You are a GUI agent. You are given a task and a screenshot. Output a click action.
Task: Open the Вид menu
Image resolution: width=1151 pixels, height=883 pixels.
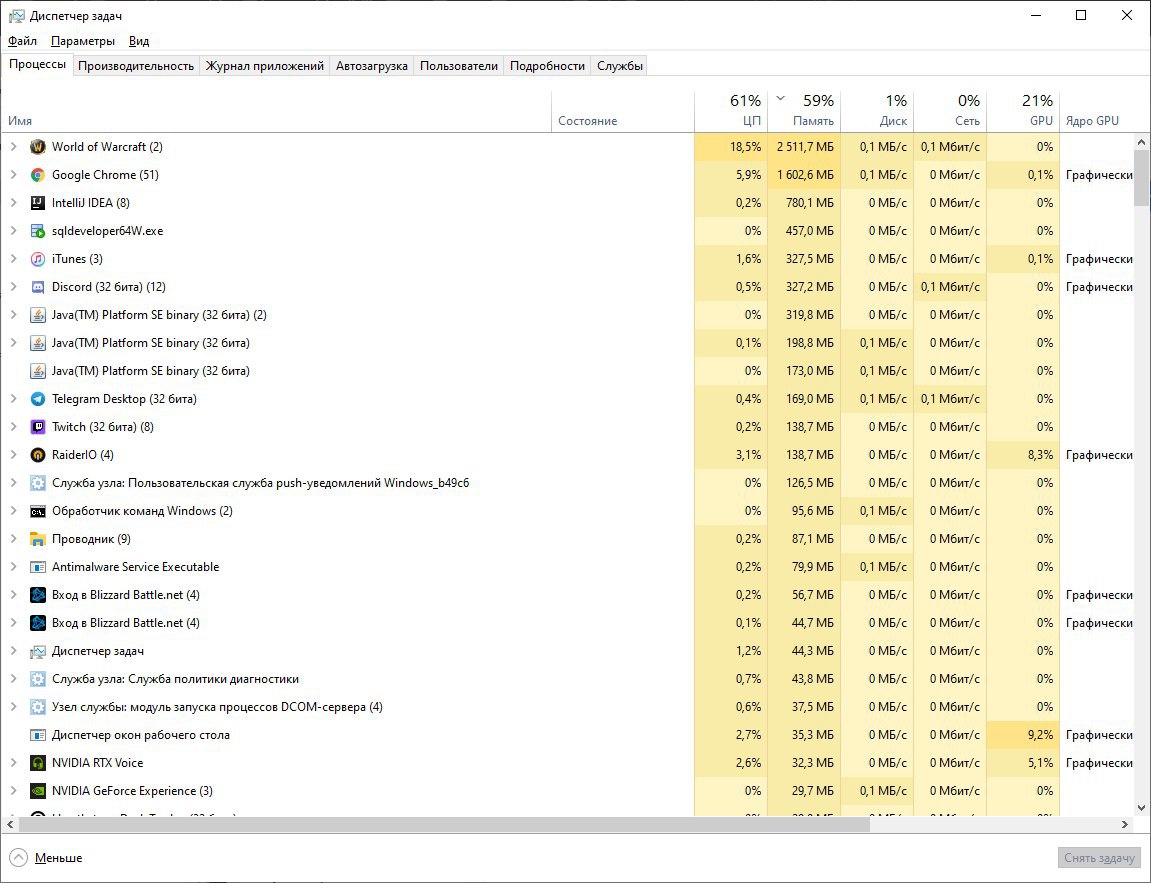(x=139, y=41)
